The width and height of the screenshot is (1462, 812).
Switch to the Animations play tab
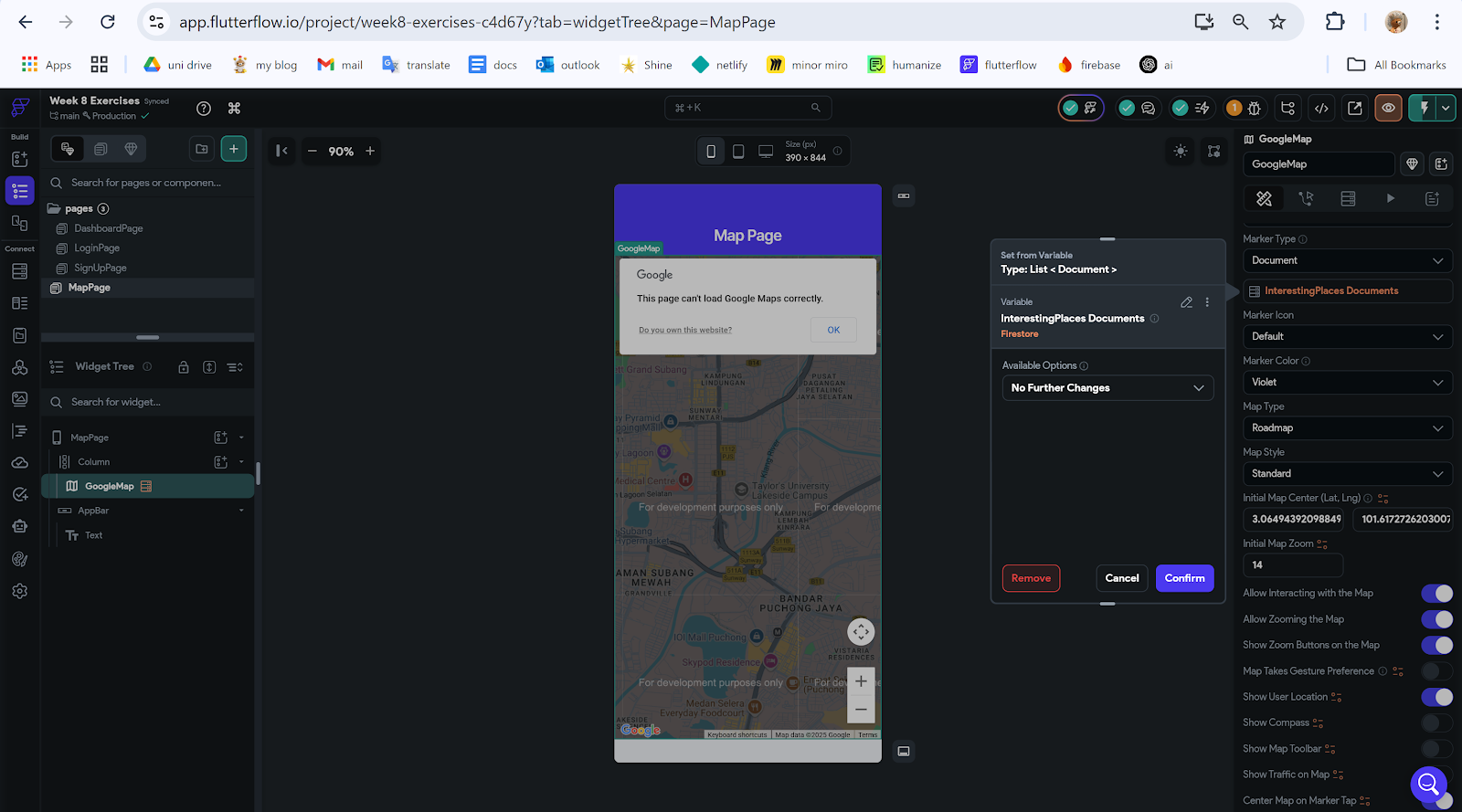1390,198
